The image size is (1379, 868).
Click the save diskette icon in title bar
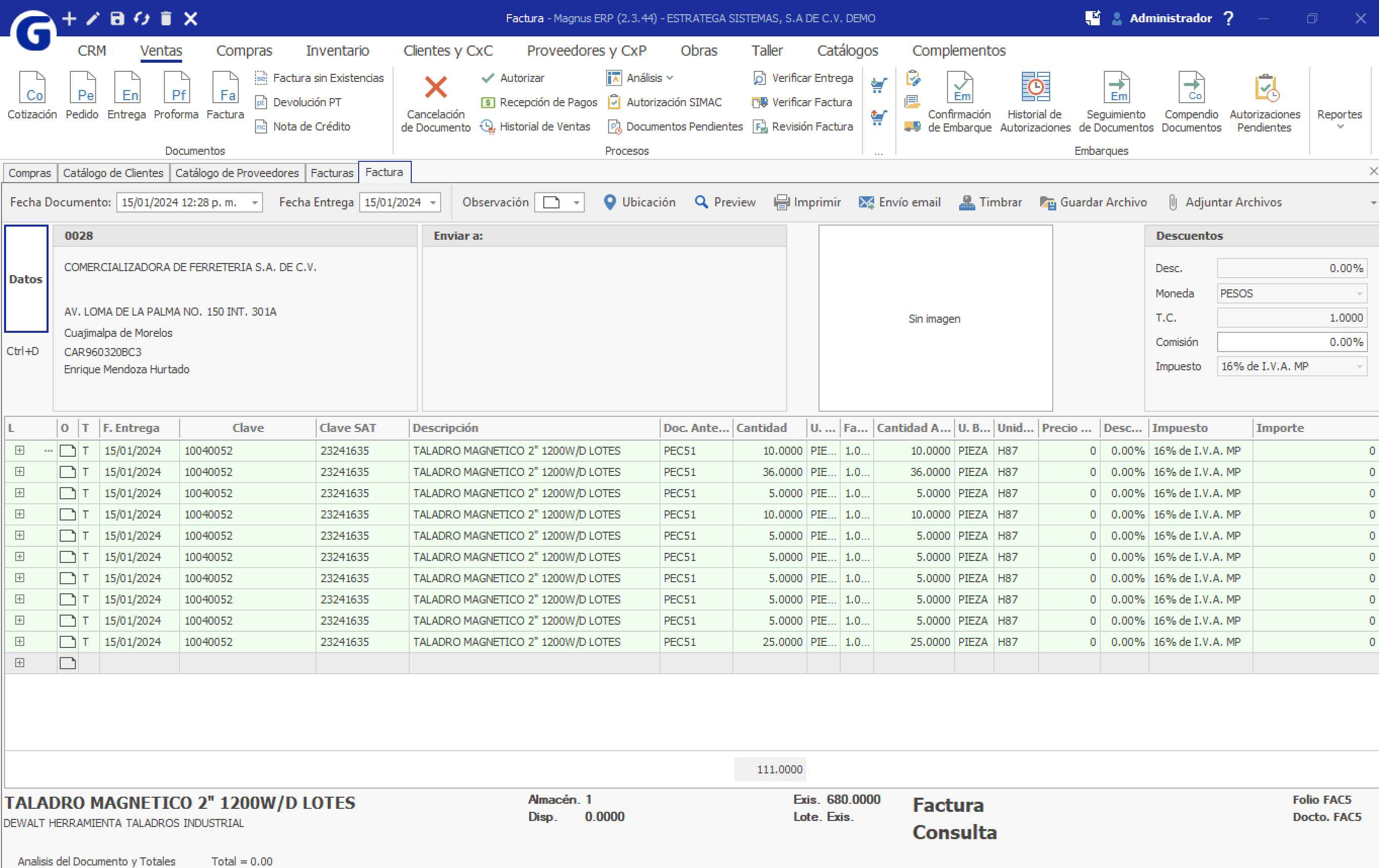point(117,18)
